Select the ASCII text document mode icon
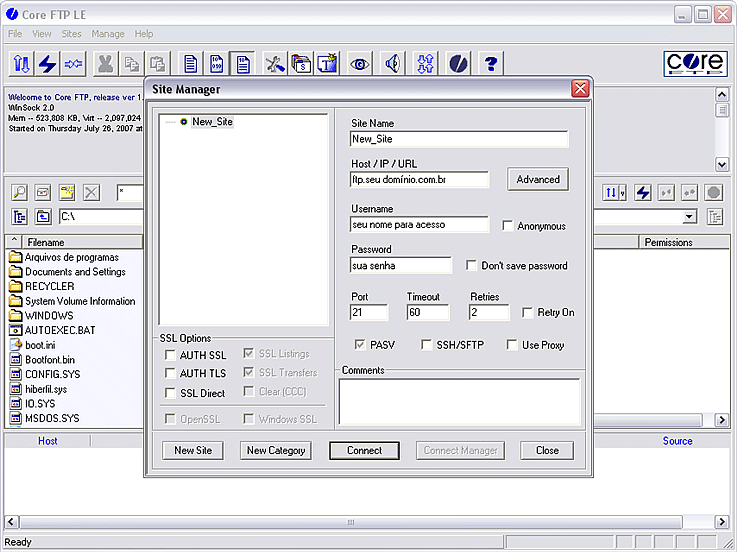737x552 pixels. click(190, 63)
